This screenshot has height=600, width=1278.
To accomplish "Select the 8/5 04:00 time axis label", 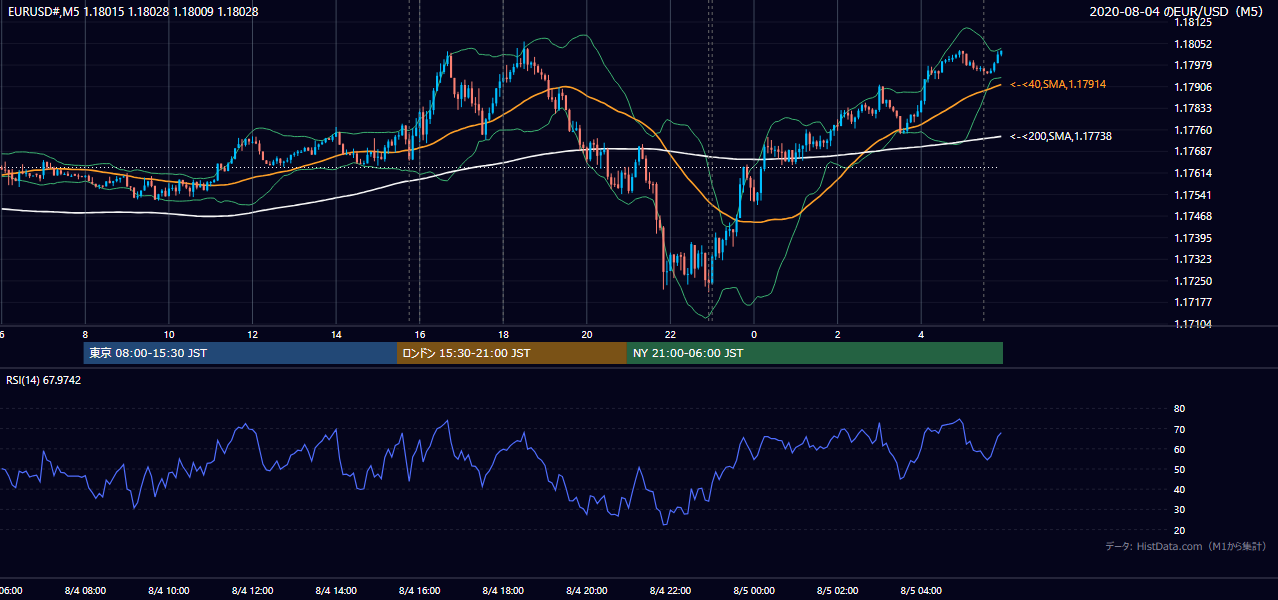I will point(920,590).
